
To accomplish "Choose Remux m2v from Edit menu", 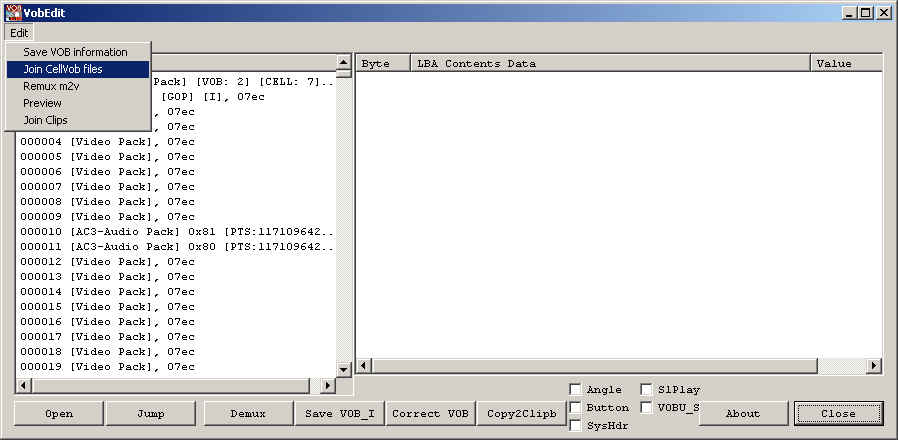I will coord(77,87).
